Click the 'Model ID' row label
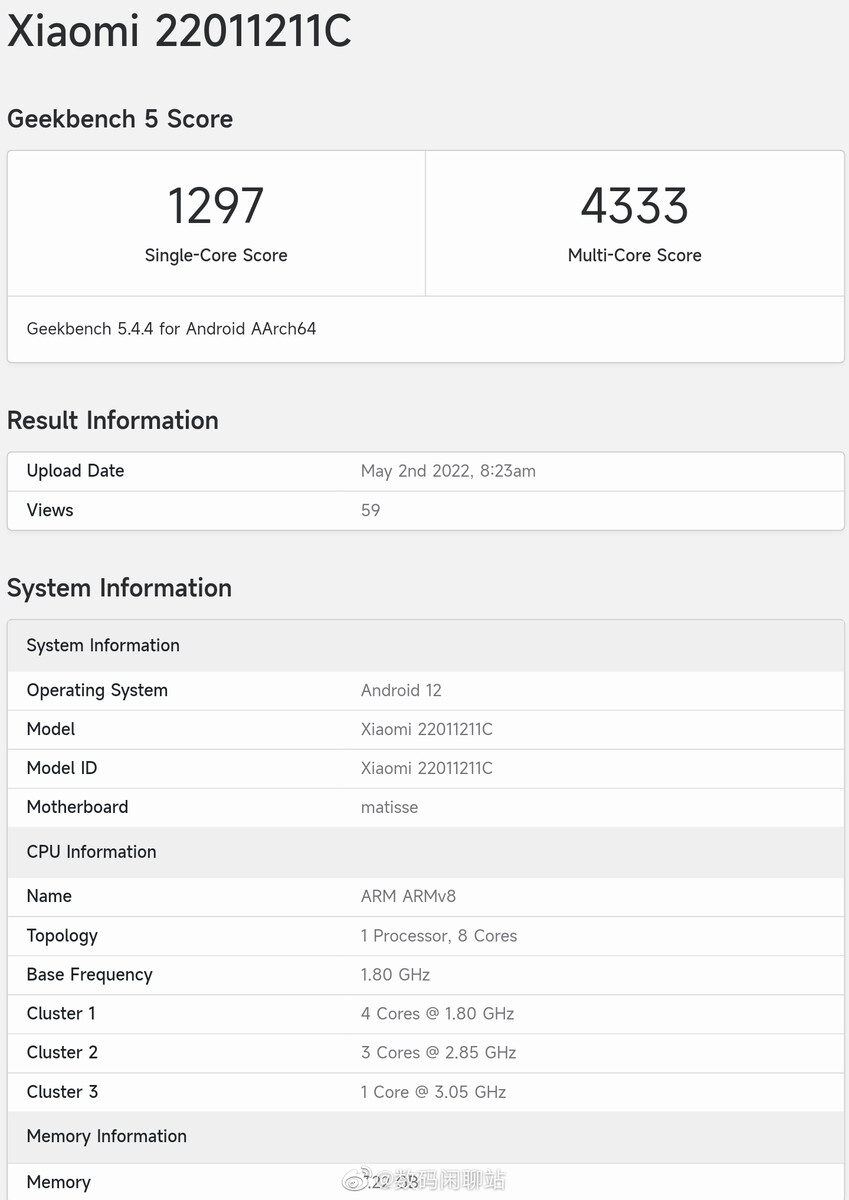Screen dimensions: 849x1200 pos(62,768)
